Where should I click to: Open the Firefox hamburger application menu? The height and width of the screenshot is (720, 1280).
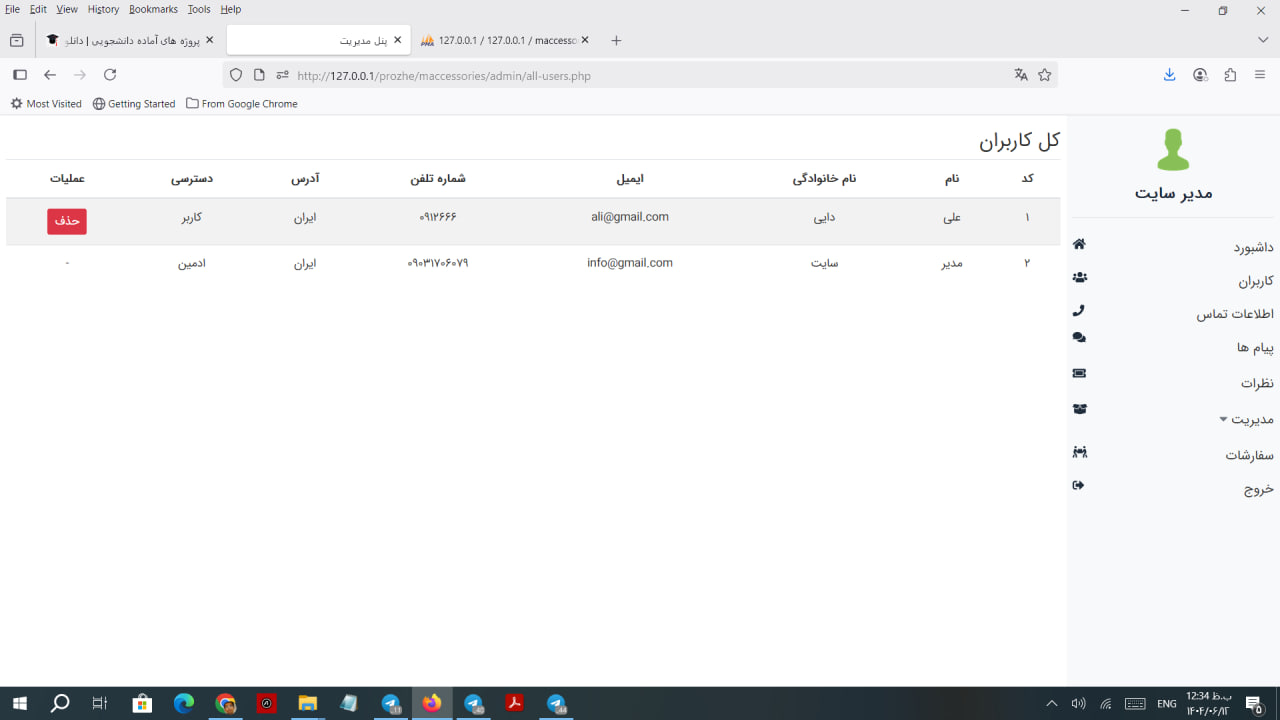(x=1260, y=75)
